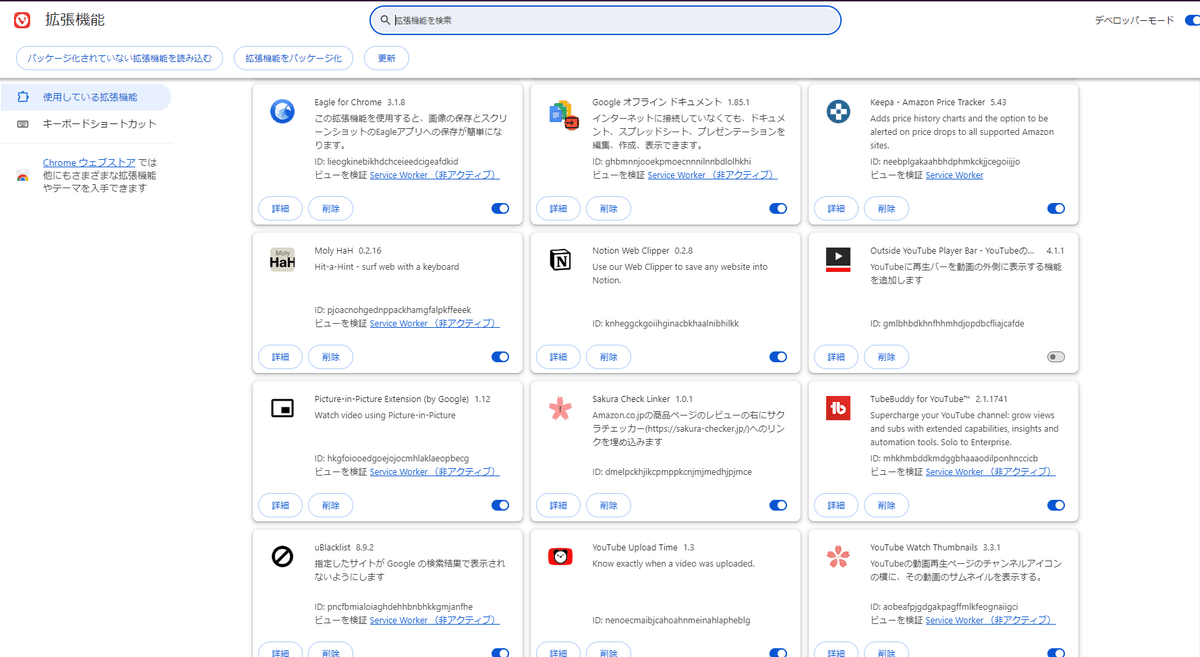
Task: Open 詳細 for Notion Web Clipper
Action: 558,356
